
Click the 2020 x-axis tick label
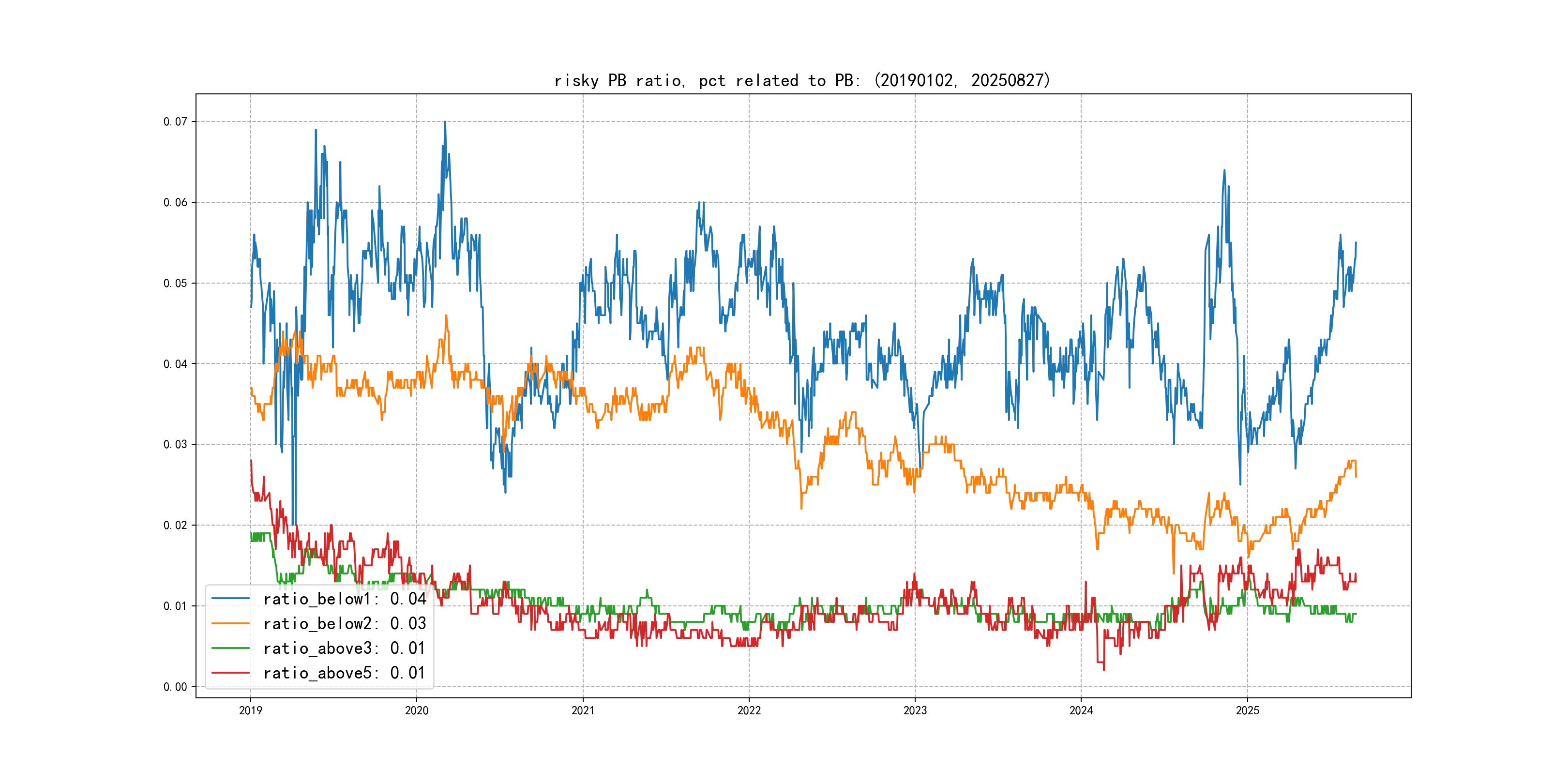(x=416, y=710)
